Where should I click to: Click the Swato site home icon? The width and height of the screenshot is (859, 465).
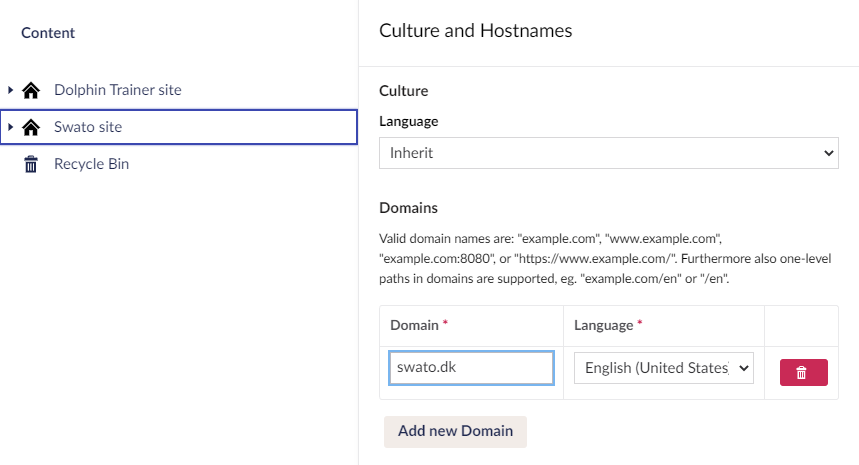tap(31, 127)
